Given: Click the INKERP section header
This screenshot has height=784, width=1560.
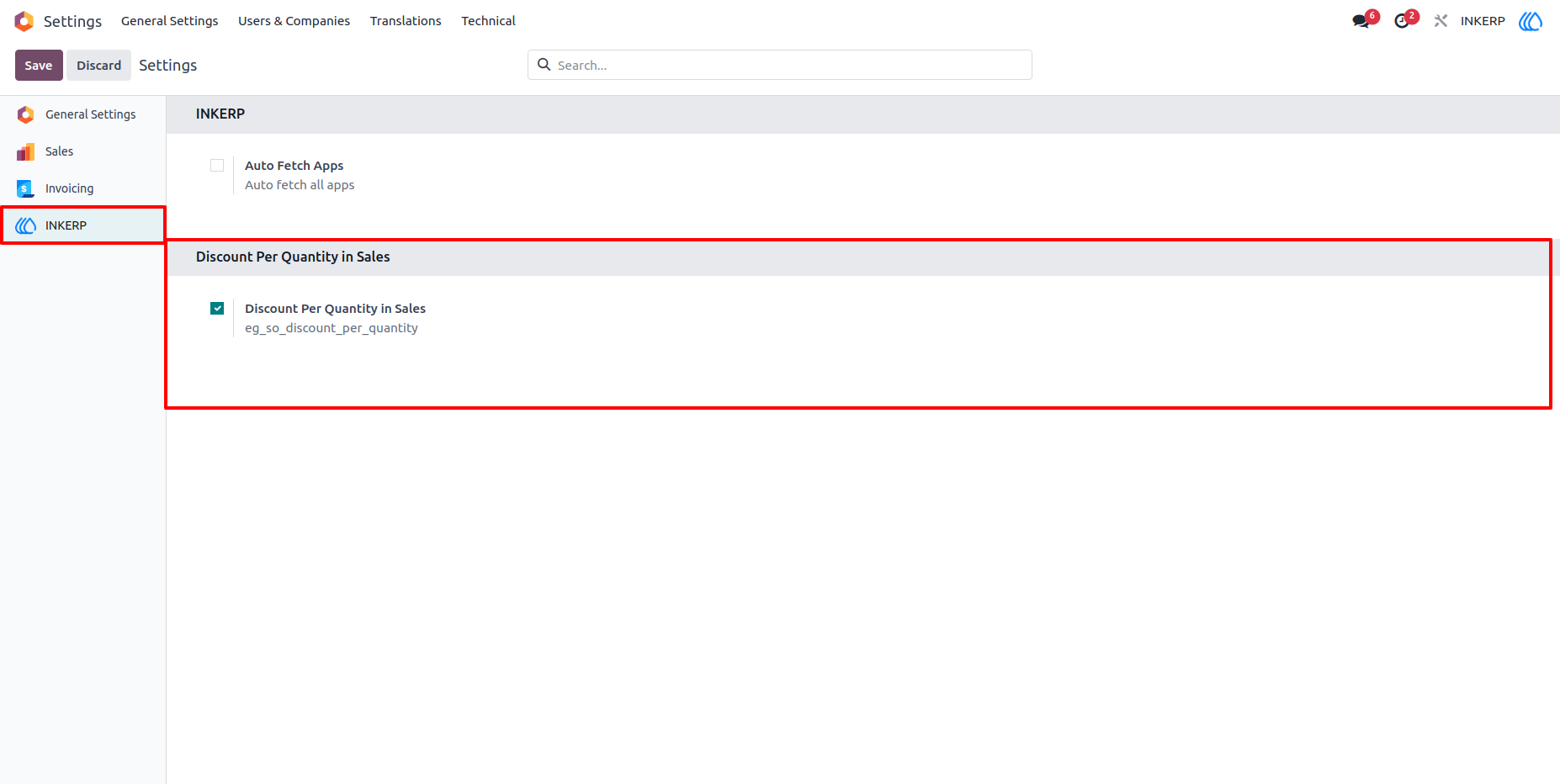Looking at the screenshot, I should 220,114.
